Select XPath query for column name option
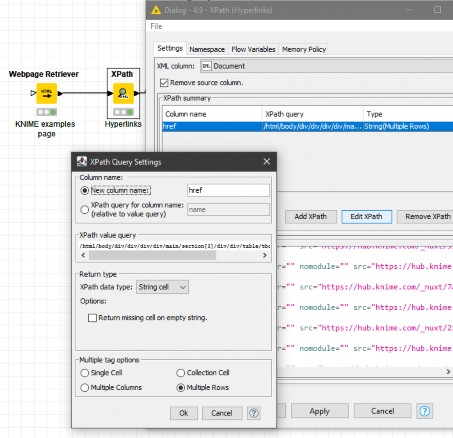Screen dimensions: 453x438 click(x=85, y=210)
